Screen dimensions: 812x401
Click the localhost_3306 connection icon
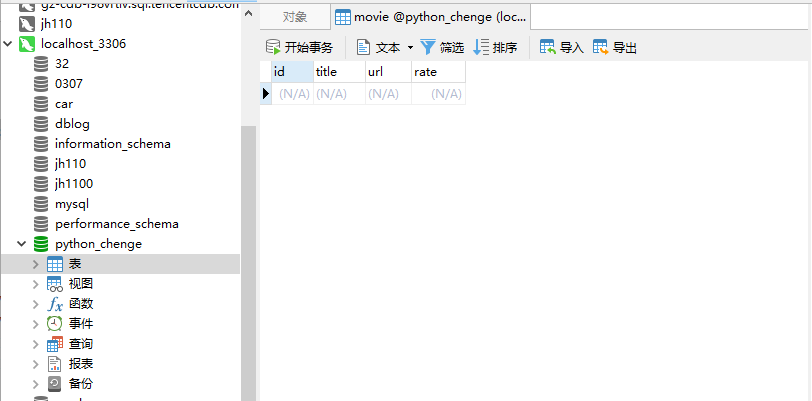26,44
